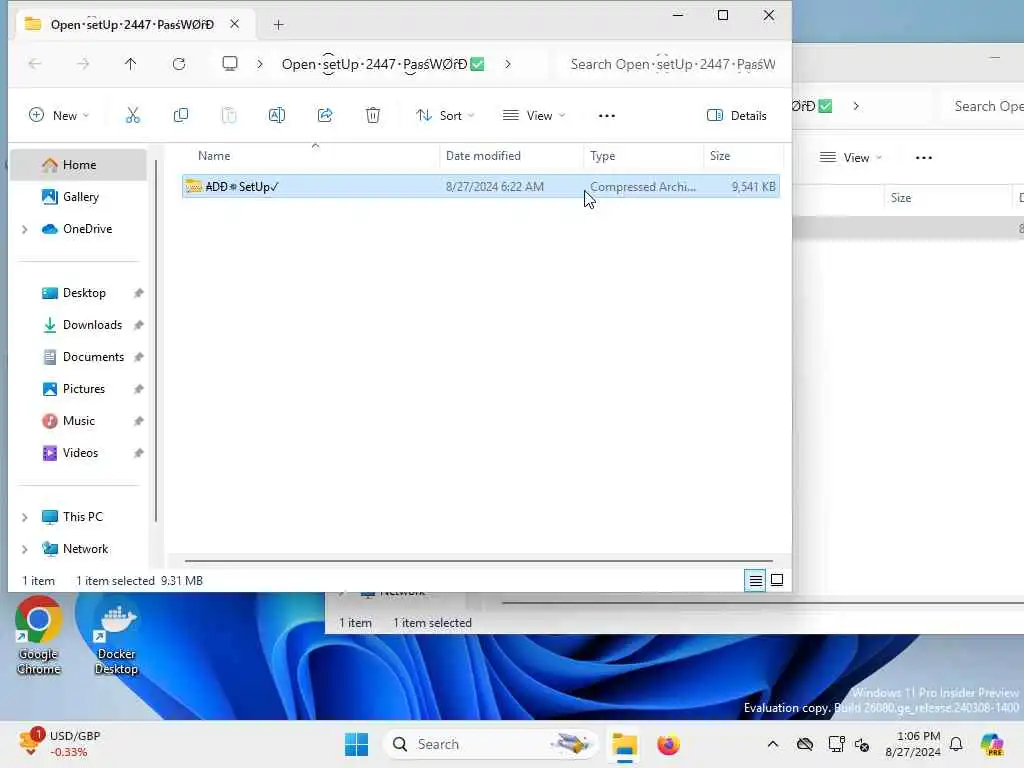
Task: Open Videos quick access folder
Action: 80,453
